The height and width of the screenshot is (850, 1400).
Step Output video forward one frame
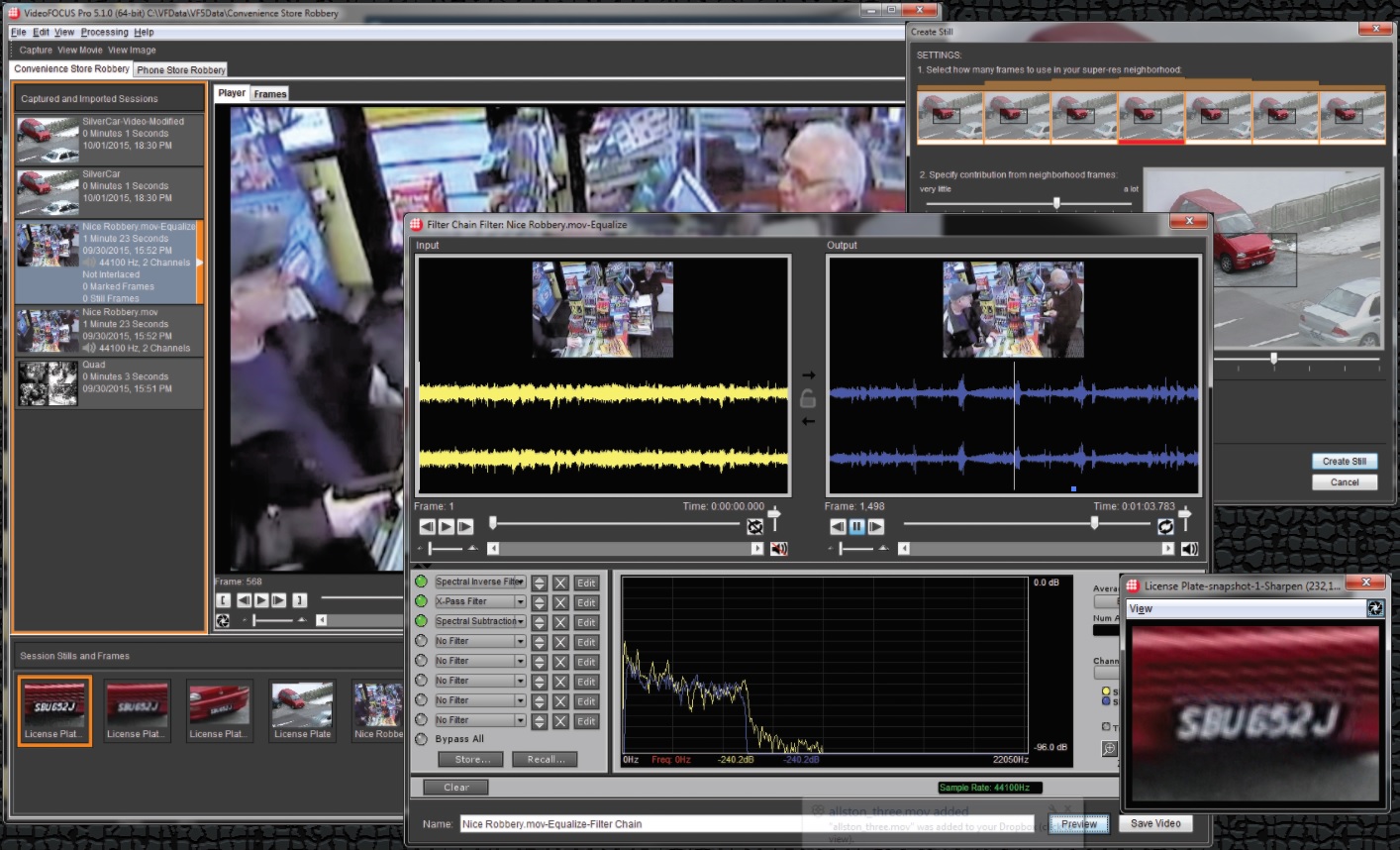tap(876, 527)
